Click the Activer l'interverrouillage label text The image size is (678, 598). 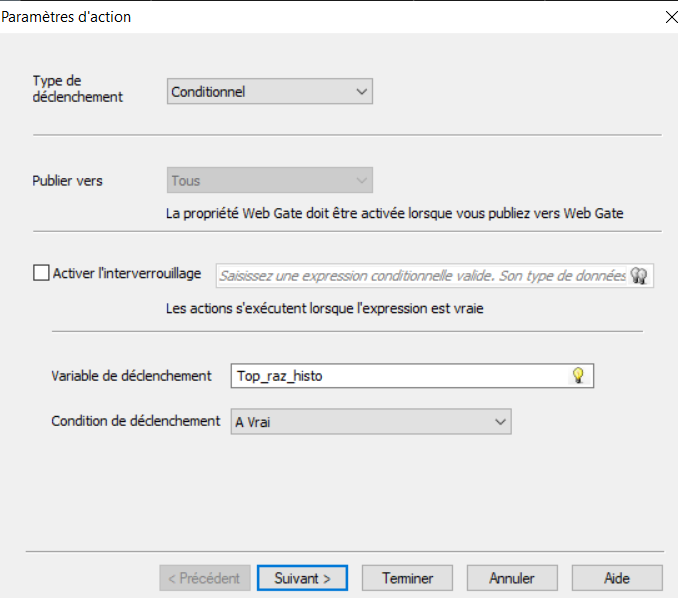click(127, 273)
